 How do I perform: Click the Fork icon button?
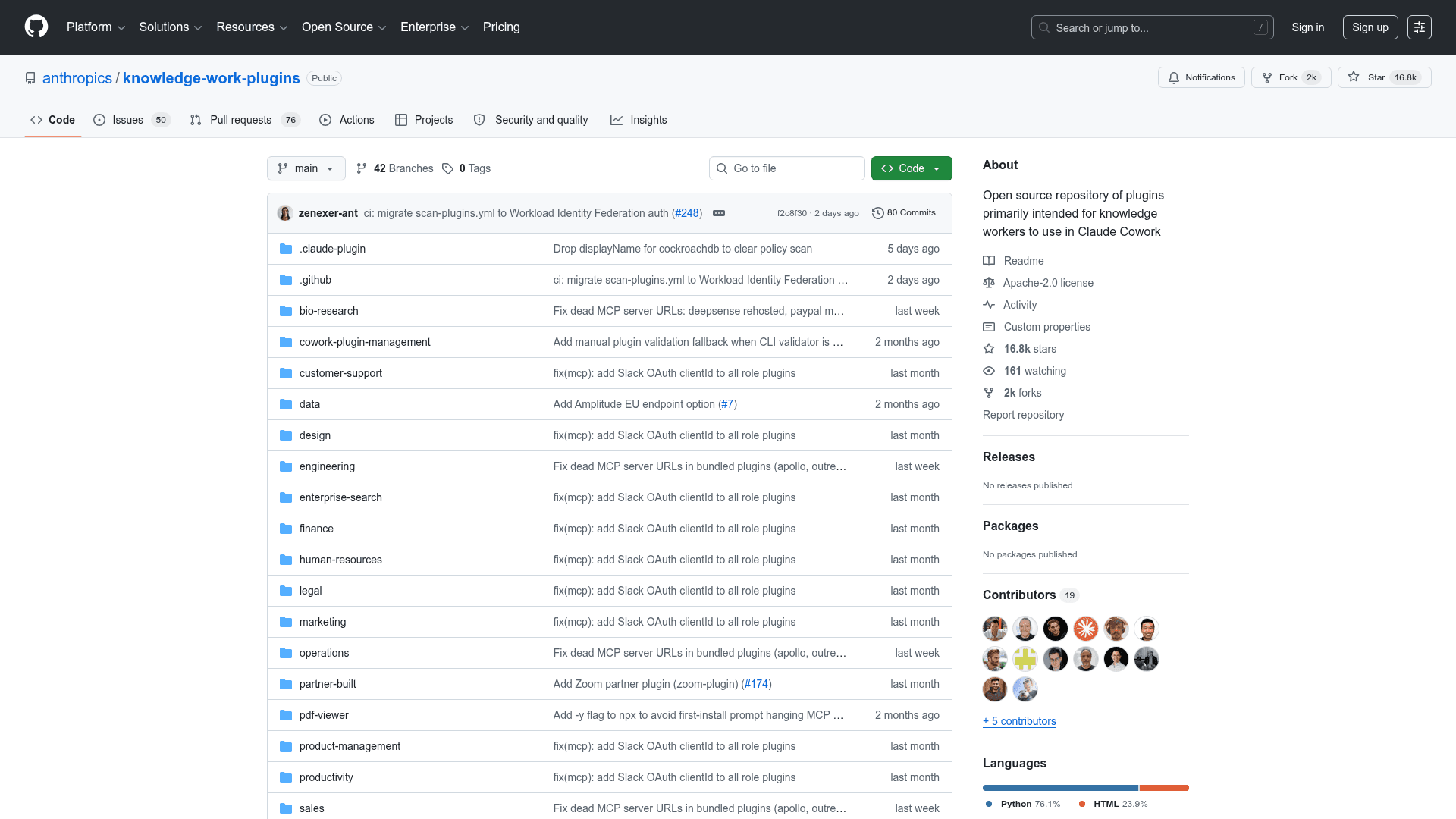click(1267, 77)
